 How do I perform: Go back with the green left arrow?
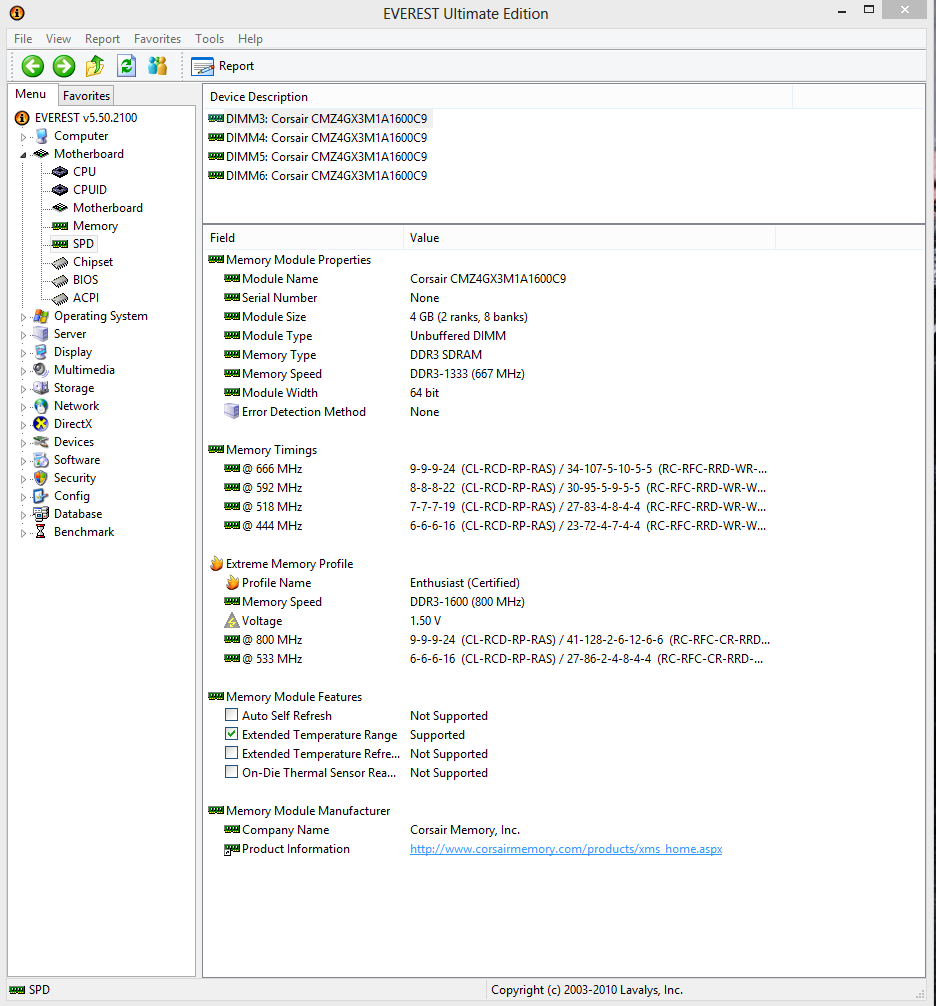33,65
